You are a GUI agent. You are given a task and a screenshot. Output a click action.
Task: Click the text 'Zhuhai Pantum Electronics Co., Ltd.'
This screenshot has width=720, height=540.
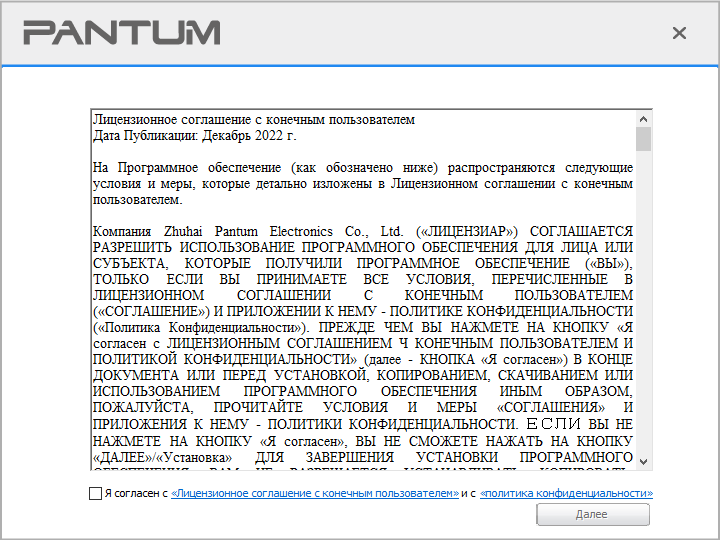[284, 231]
